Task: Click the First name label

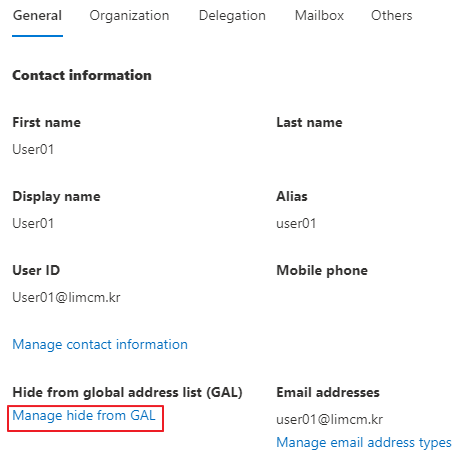Action: [46, 123]
